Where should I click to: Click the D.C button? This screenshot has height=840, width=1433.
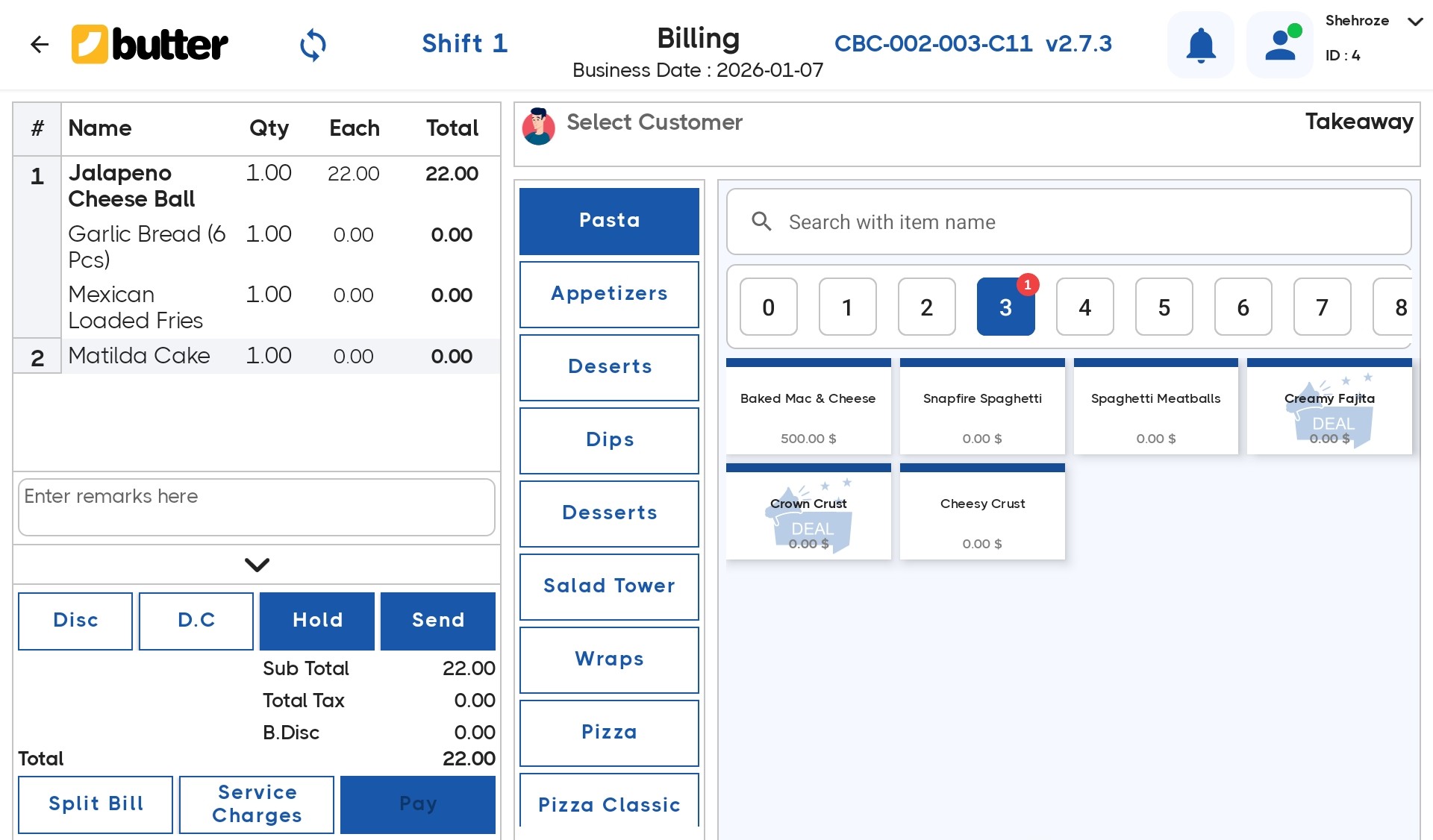[196, 621]
